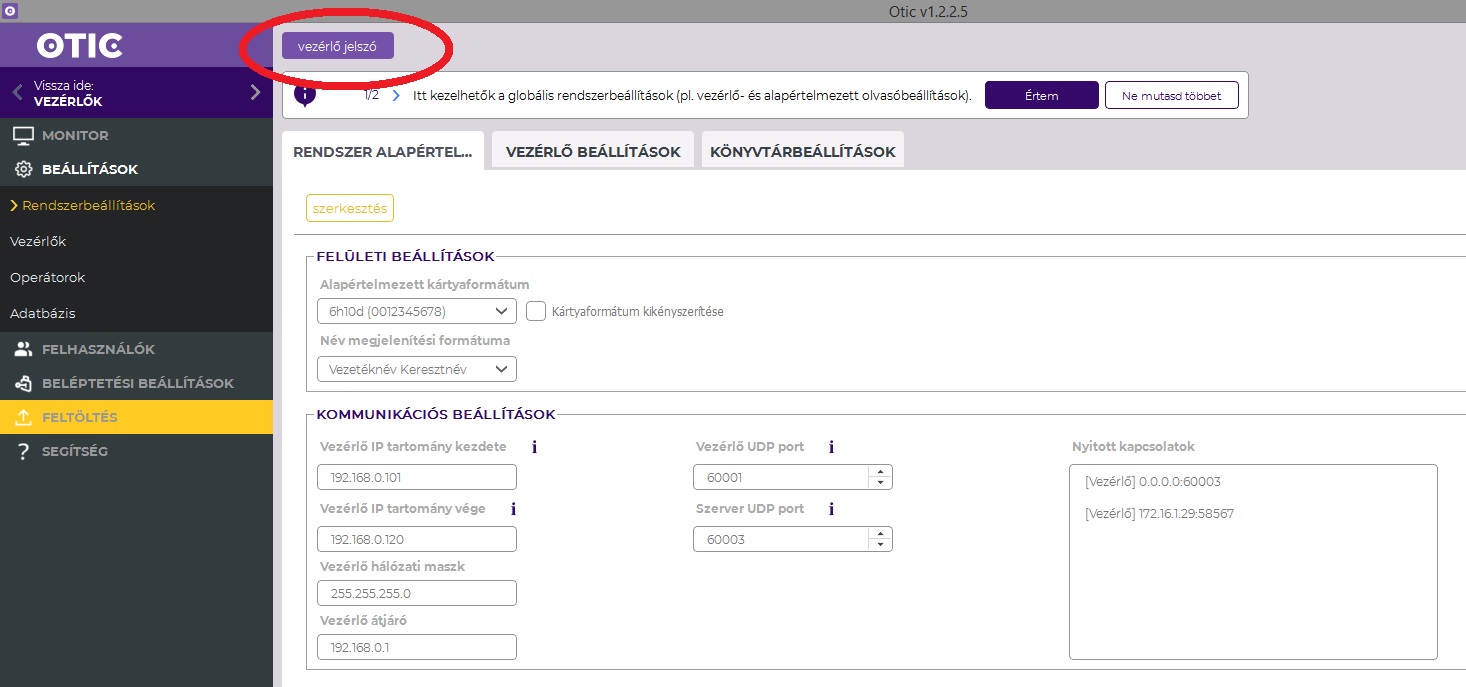
Task: Open Alapértelmezett kártyaformátum dropdown
Action: coord(416,311)
